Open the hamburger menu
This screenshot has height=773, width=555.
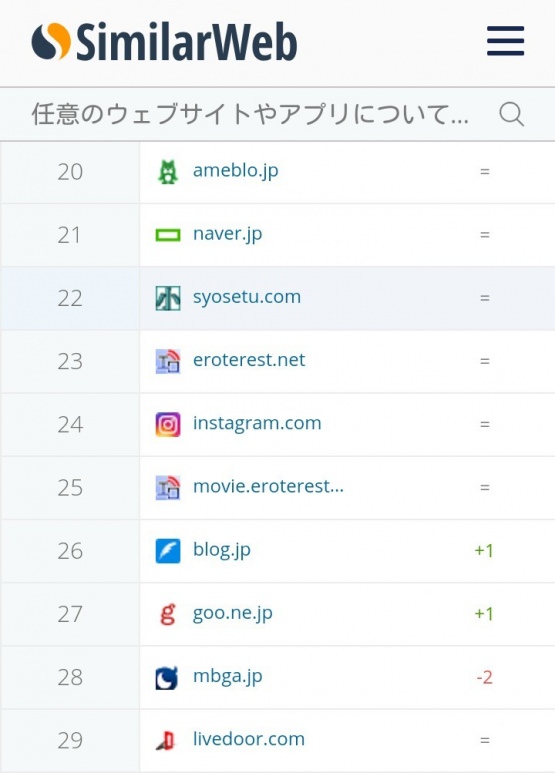click(x=505, y=41)
